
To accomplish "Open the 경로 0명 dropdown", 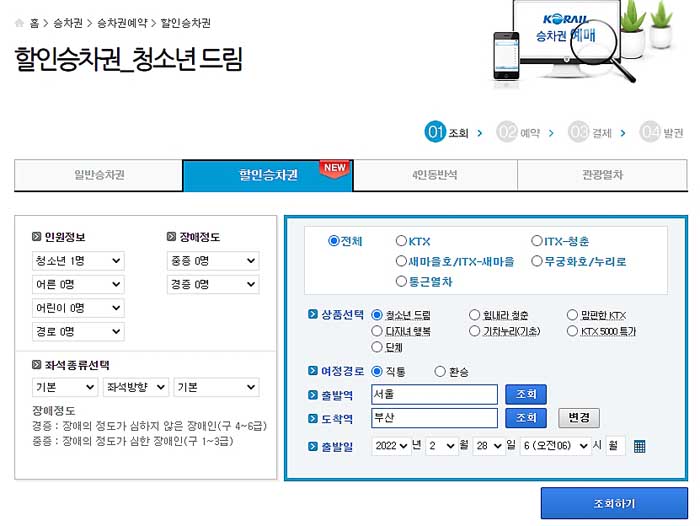I will tap(78, 332).
